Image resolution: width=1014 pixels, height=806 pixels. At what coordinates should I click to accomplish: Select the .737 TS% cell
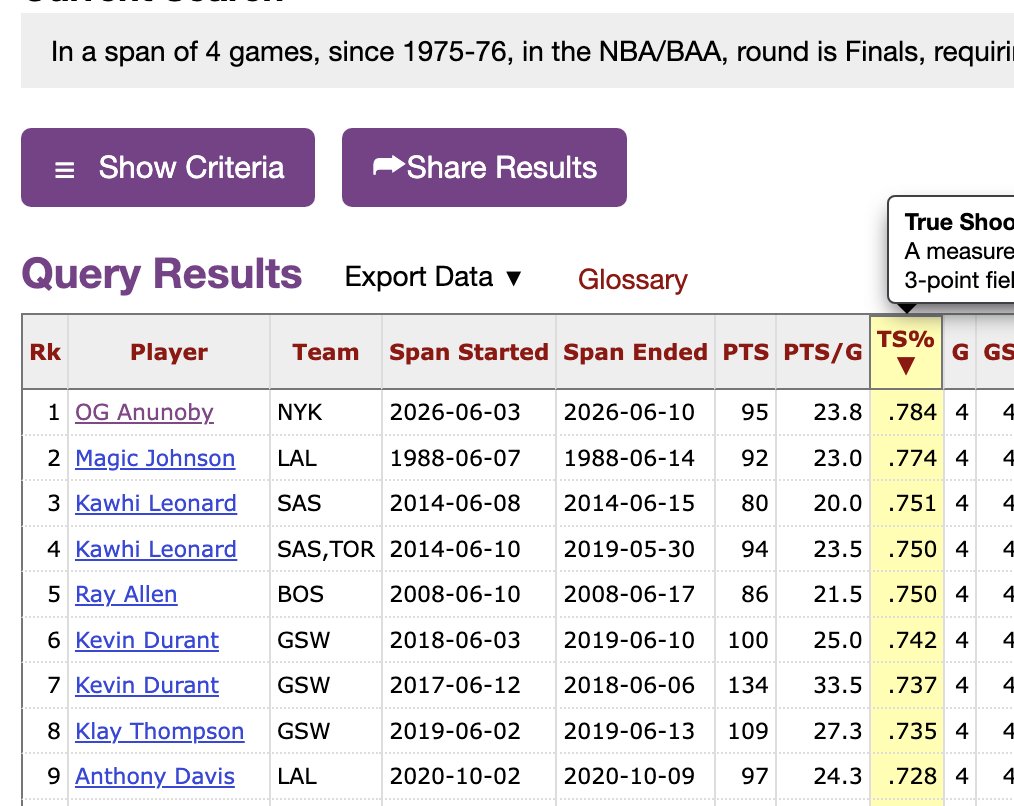[x=907, y=686]
